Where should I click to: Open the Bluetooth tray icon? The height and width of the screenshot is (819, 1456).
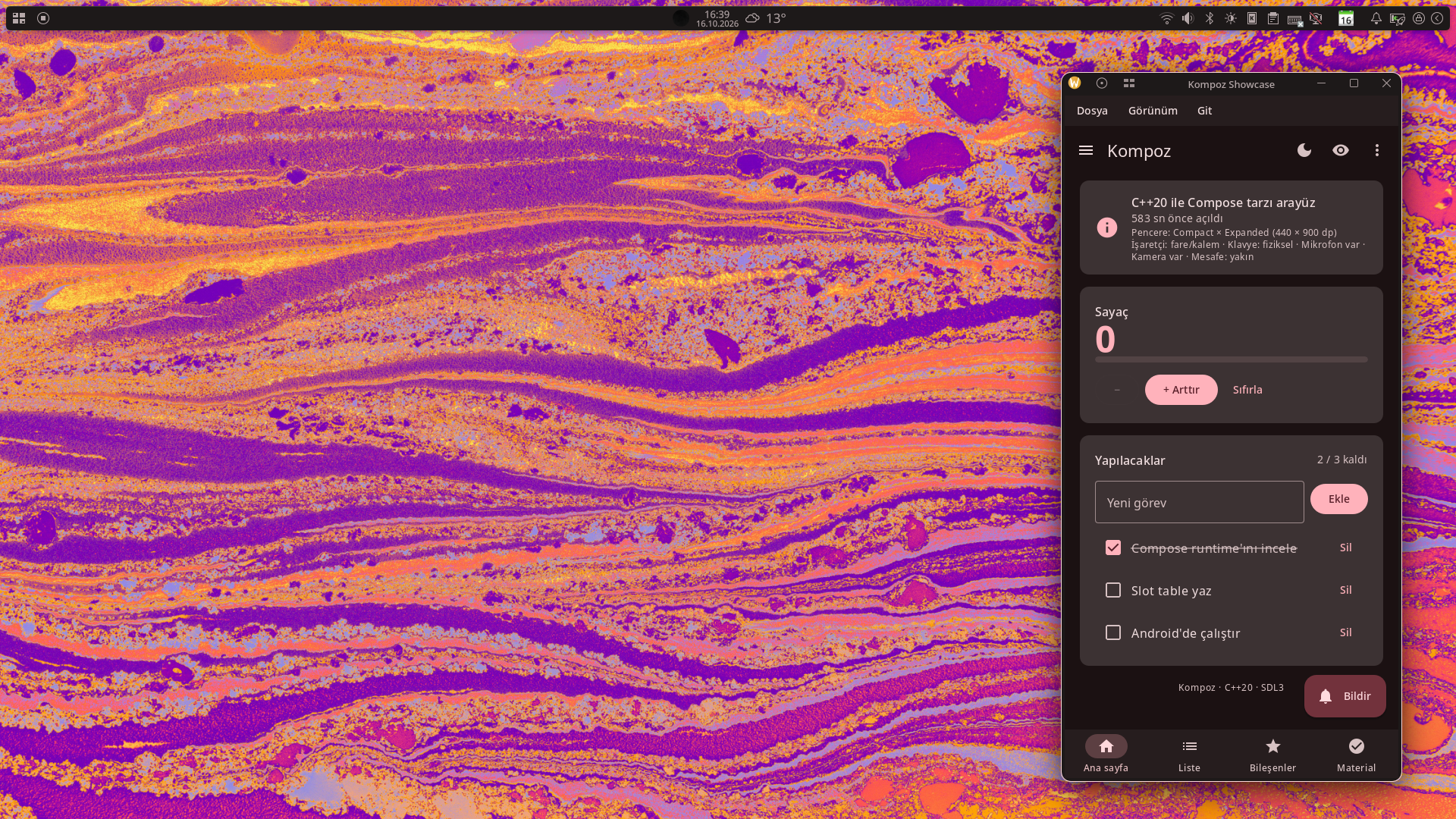pyautogui.click(x=1210, y=18)
